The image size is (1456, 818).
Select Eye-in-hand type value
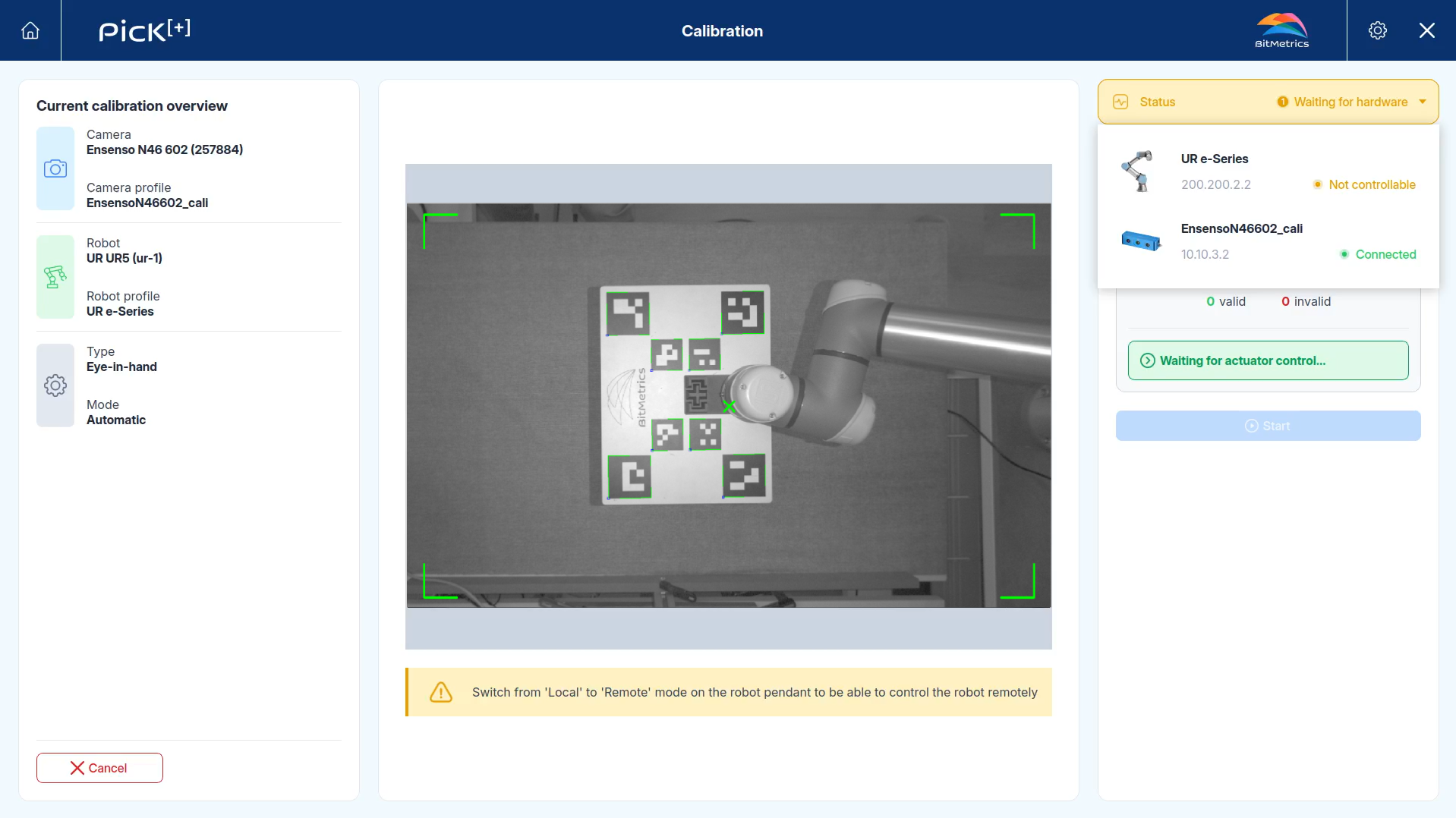click(121, 367)
